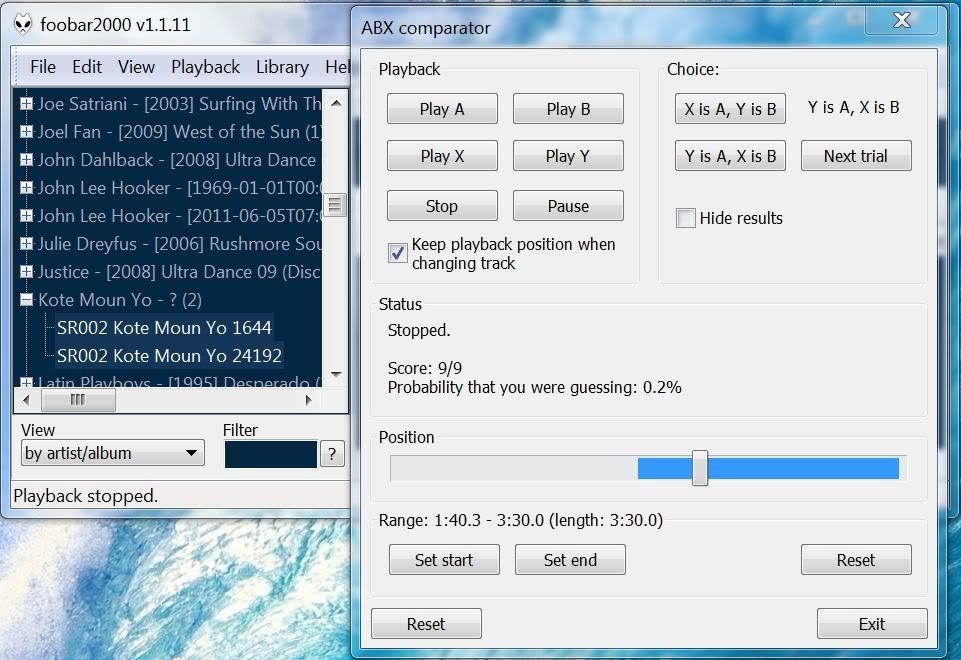Open the Playback menu
Viewport: 961px width, 660px height.
(205, 67)
